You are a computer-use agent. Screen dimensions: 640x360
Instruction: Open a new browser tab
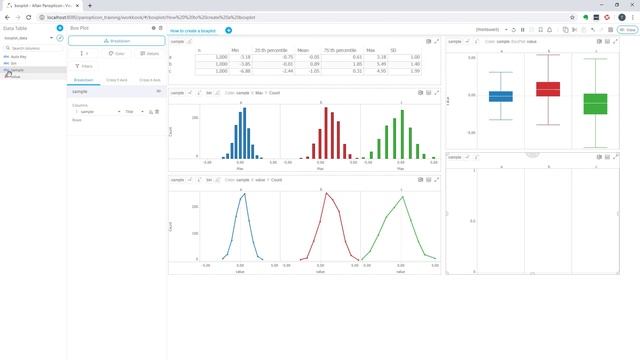coord(90,6)
